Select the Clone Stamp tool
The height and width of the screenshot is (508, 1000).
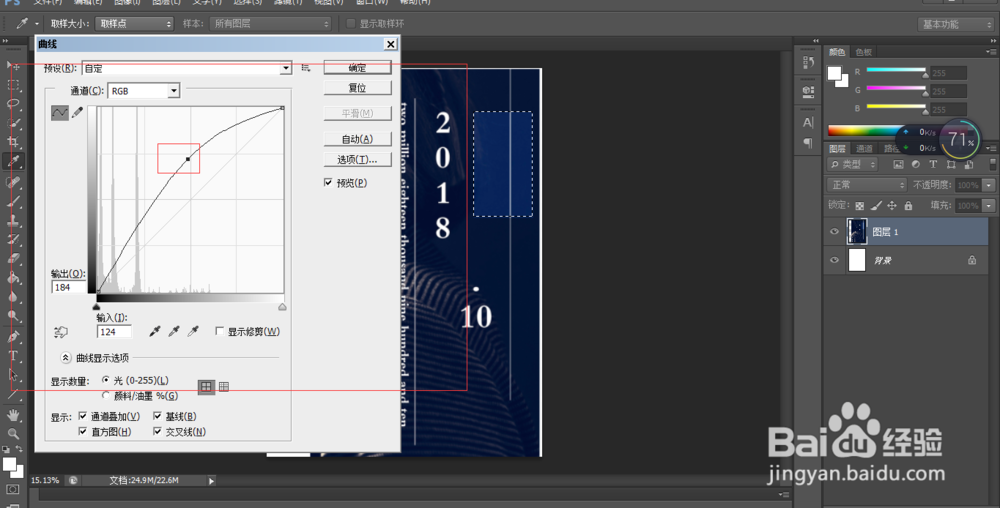13,221
